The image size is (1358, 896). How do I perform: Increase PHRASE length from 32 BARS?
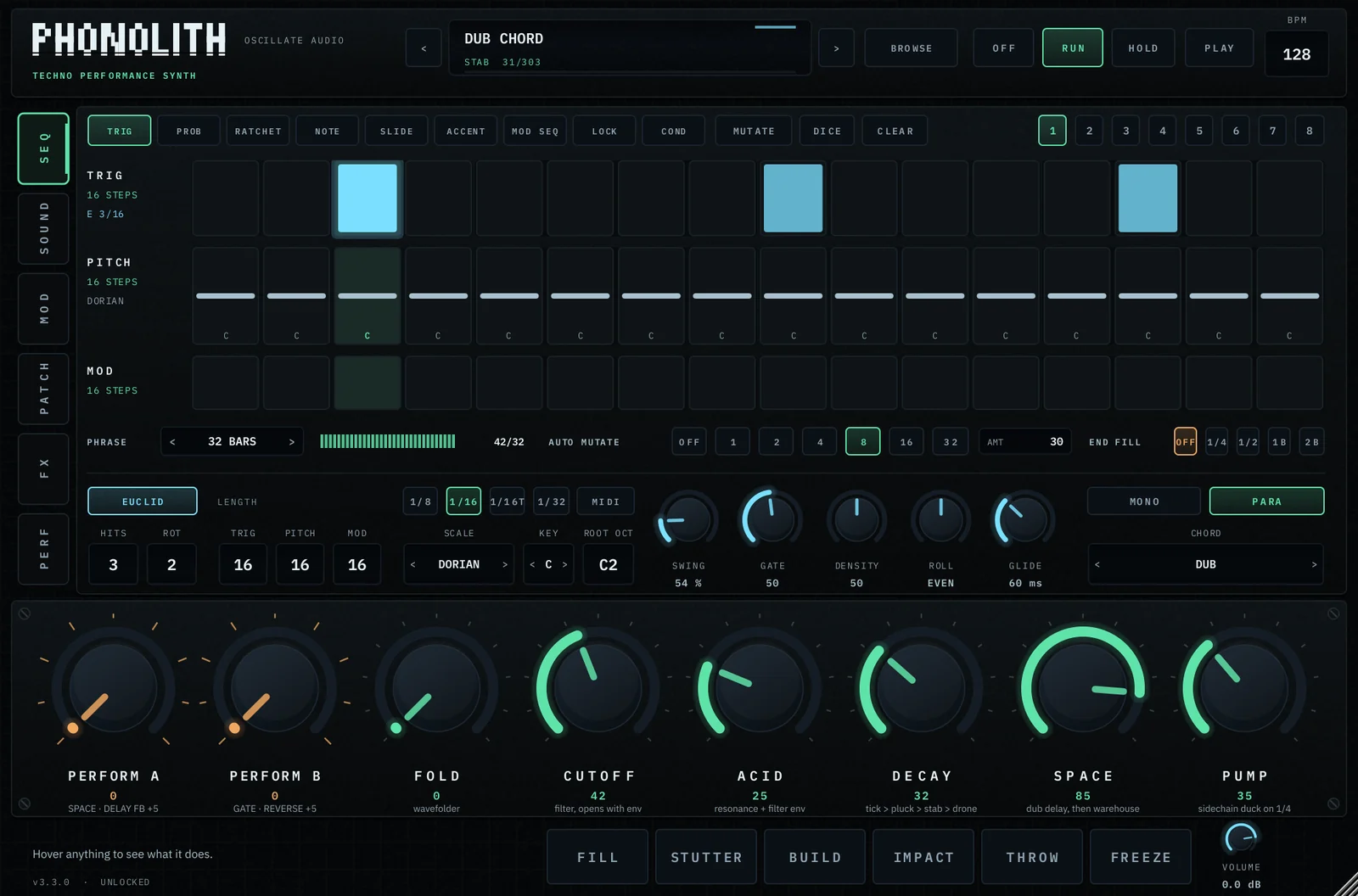click(x=291, y=442)
